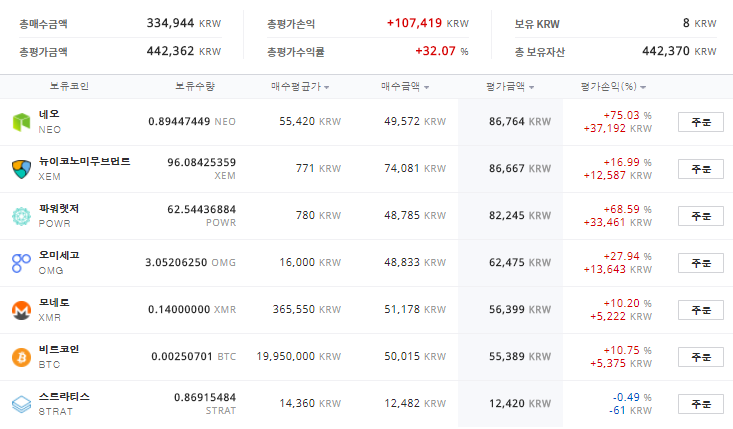Click the Monero XMR coin icon
The width and height of the screenshot is (733, 429).
pos(21,310)
